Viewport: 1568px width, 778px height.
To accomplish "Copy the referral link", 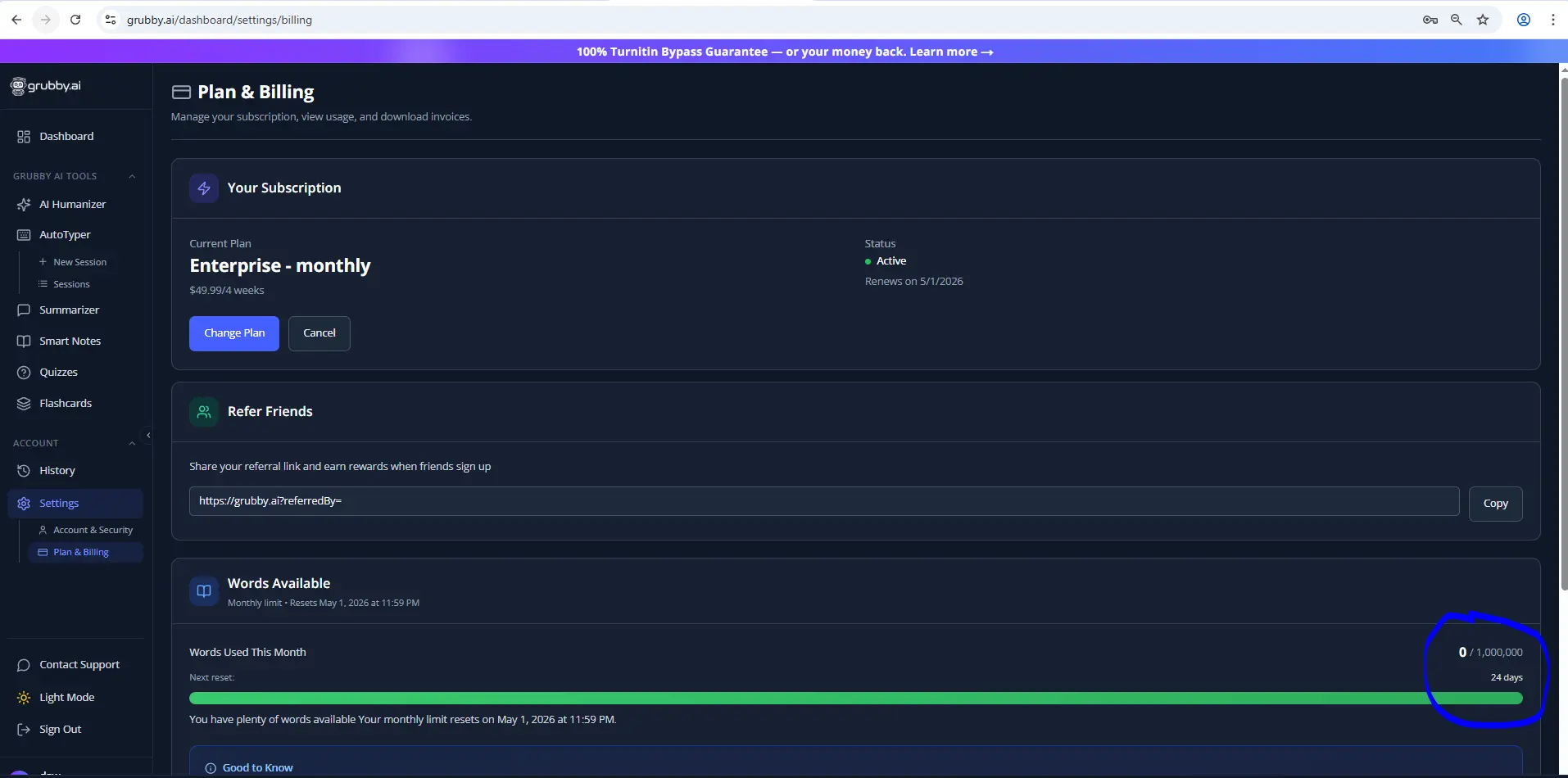I will [1495, 504].
